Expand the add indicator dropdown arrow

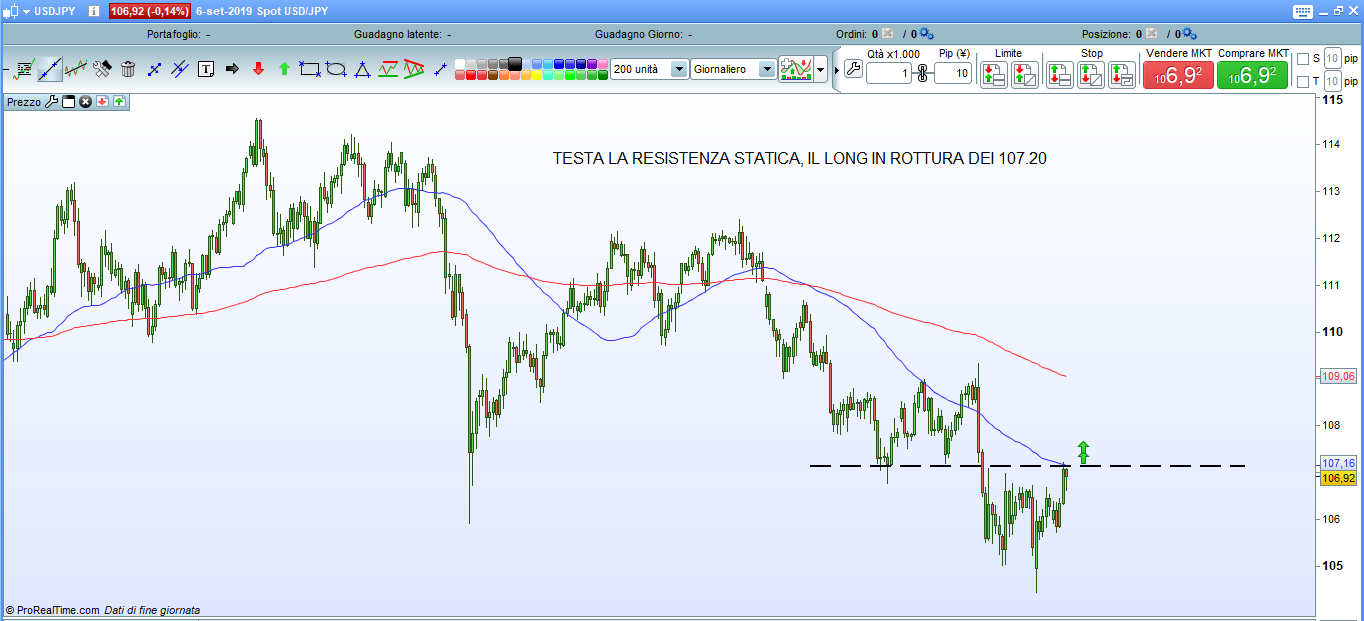point(821,69)
